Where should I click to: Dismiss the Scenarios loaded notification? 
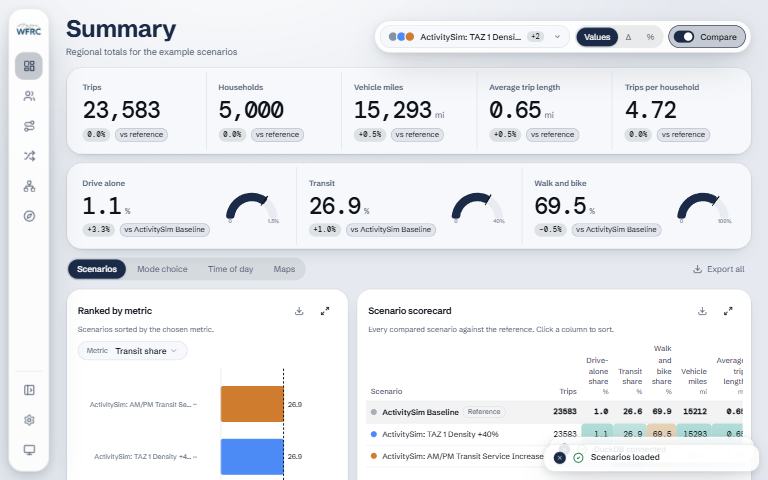point(559,457)
